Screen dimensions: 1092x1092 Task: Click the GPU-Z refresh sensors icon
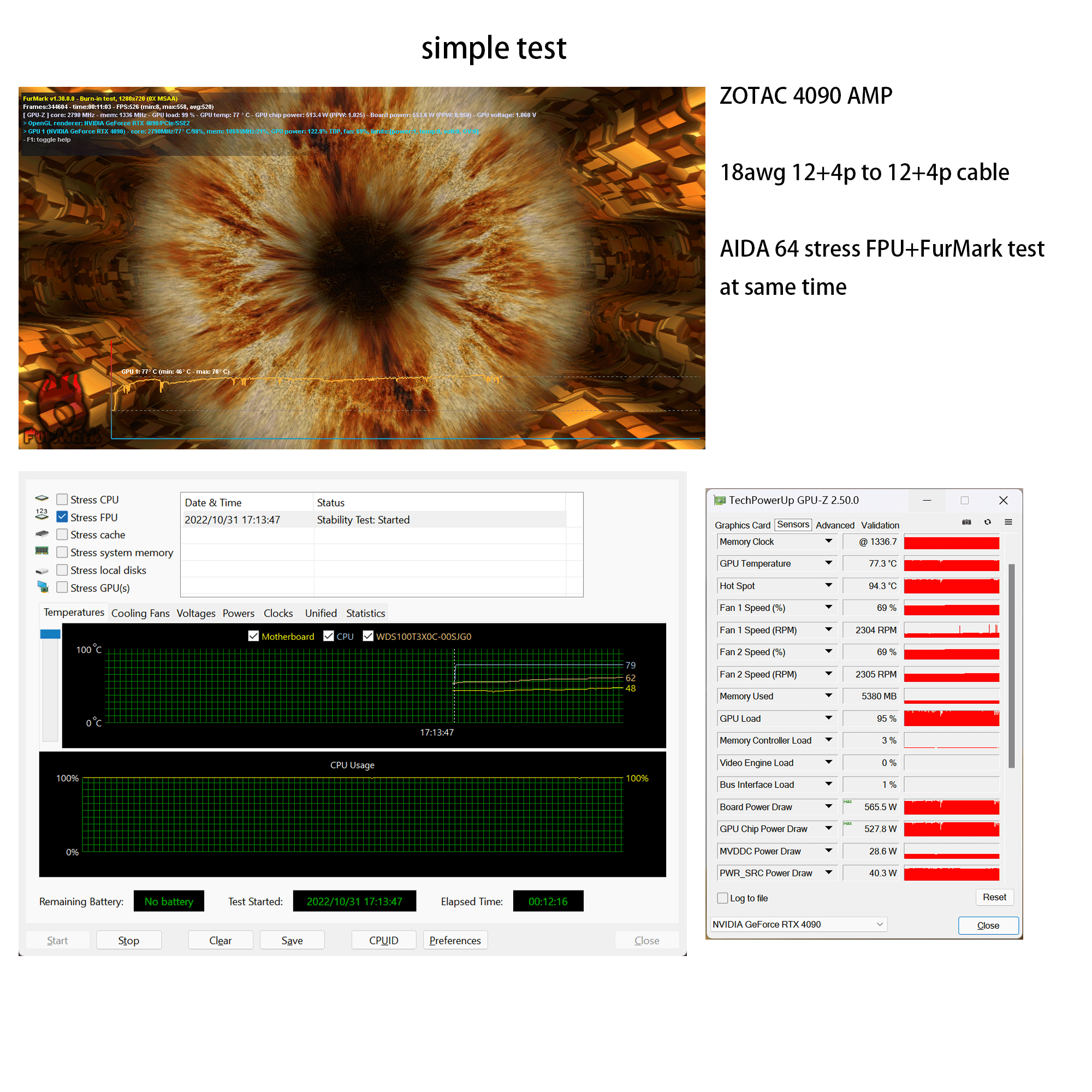[987, 523]
